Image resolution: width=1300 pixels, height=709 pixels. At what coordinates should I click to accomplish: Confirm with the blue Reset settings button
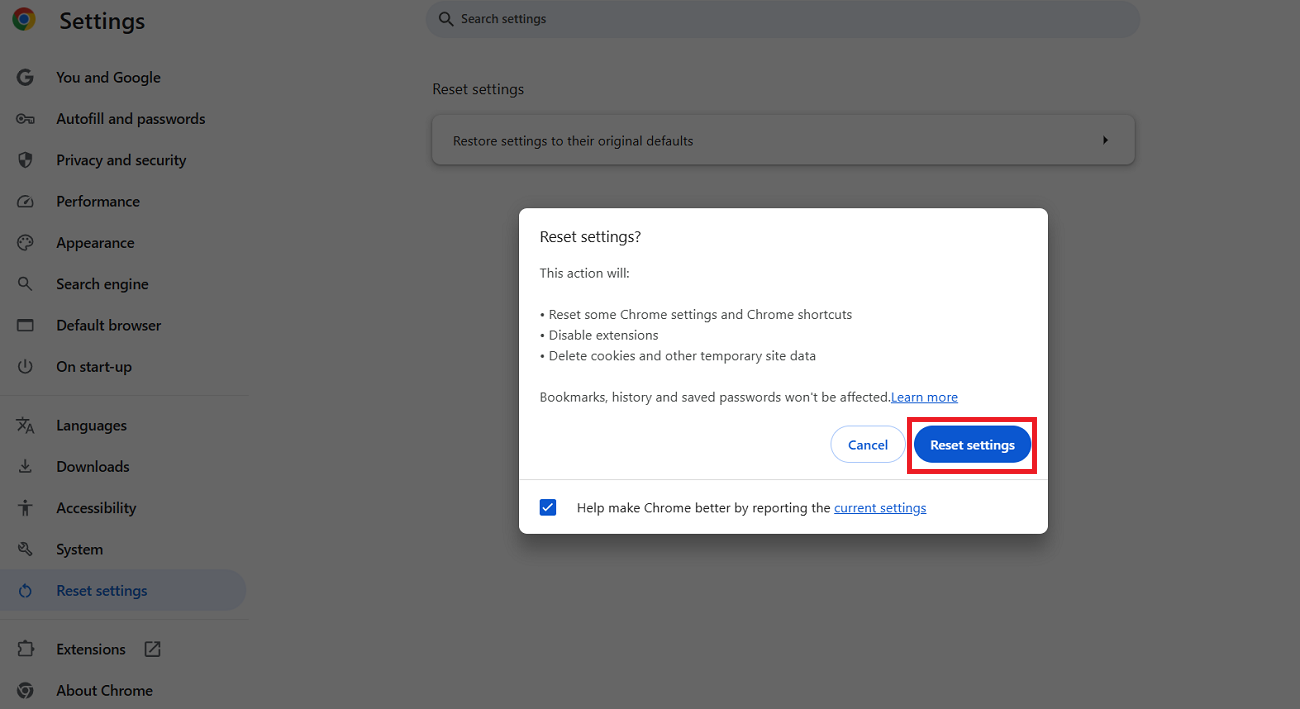[972, 445]
